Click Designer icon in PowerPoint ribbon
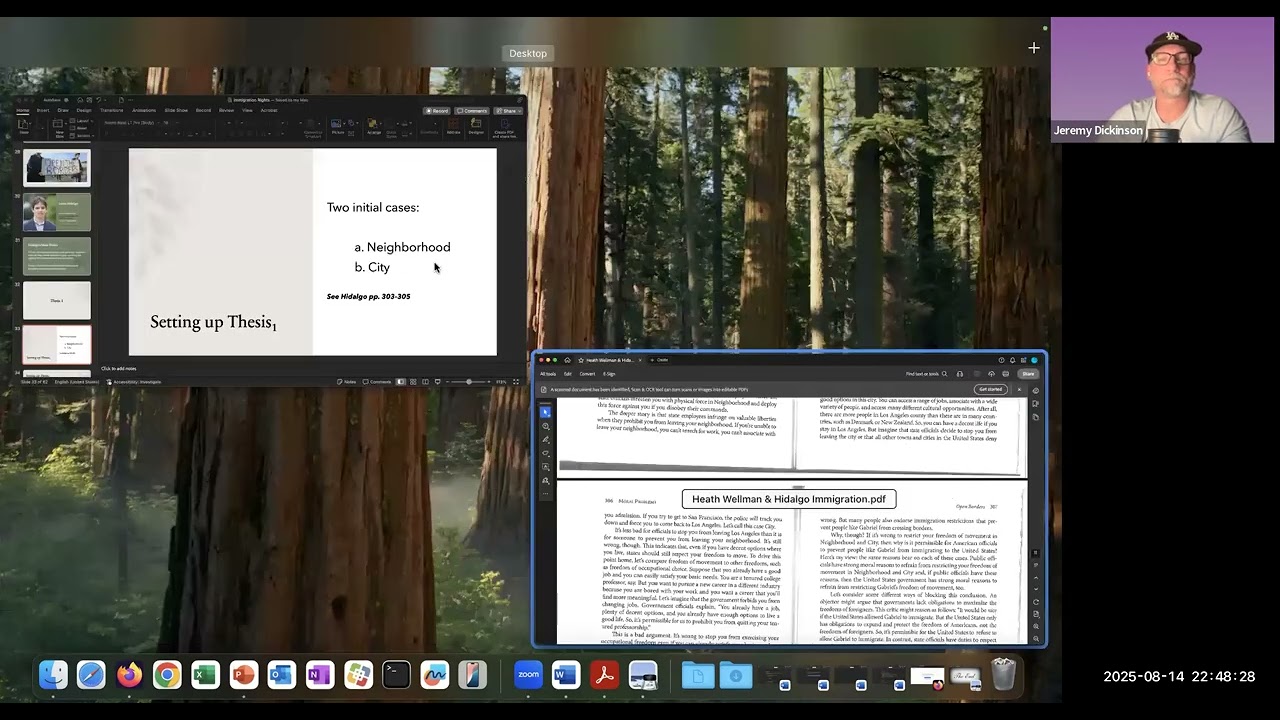 coord(476,125)
